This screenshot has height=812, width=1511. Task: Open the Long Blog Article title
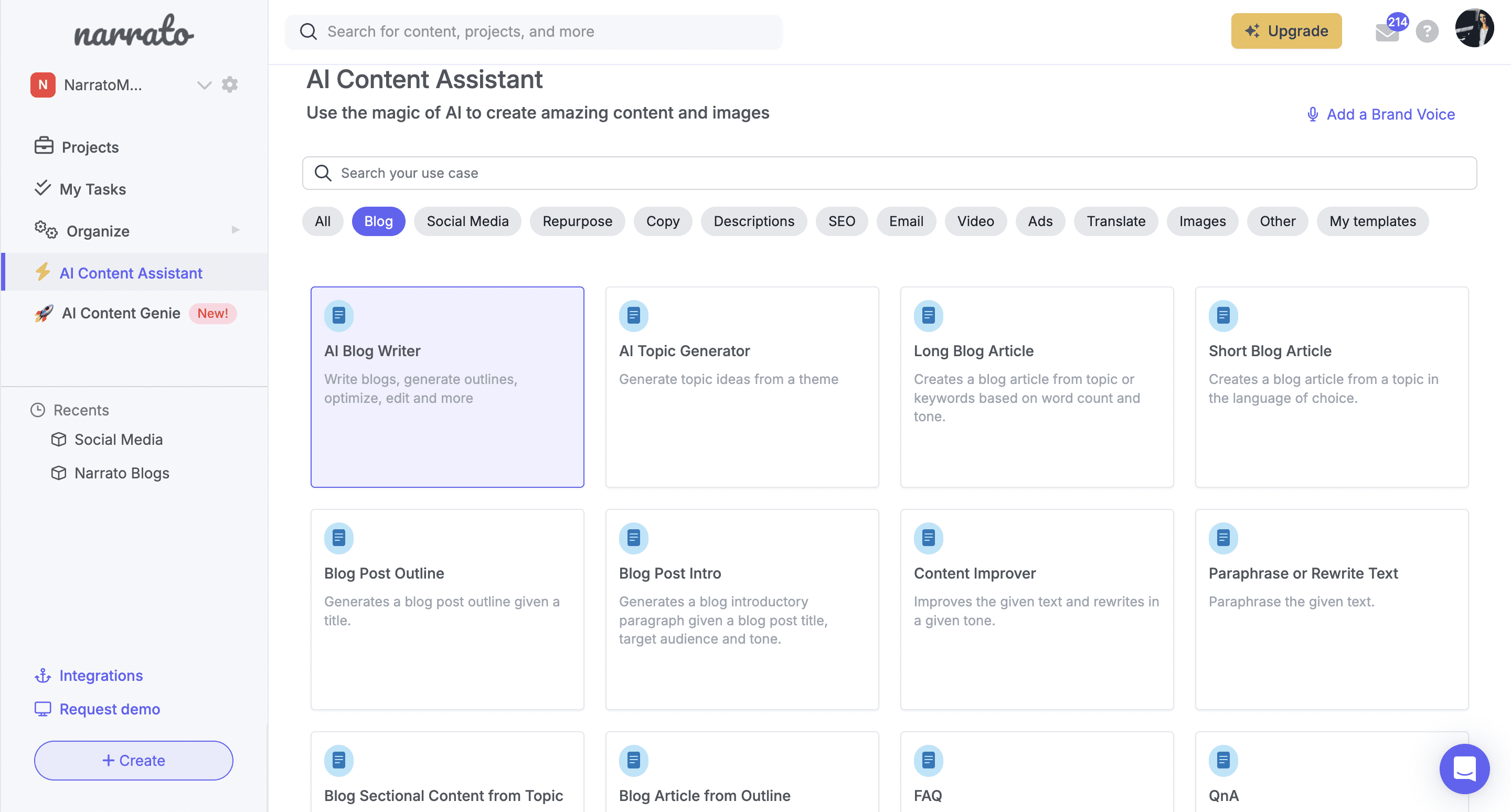tap(973, 350)
